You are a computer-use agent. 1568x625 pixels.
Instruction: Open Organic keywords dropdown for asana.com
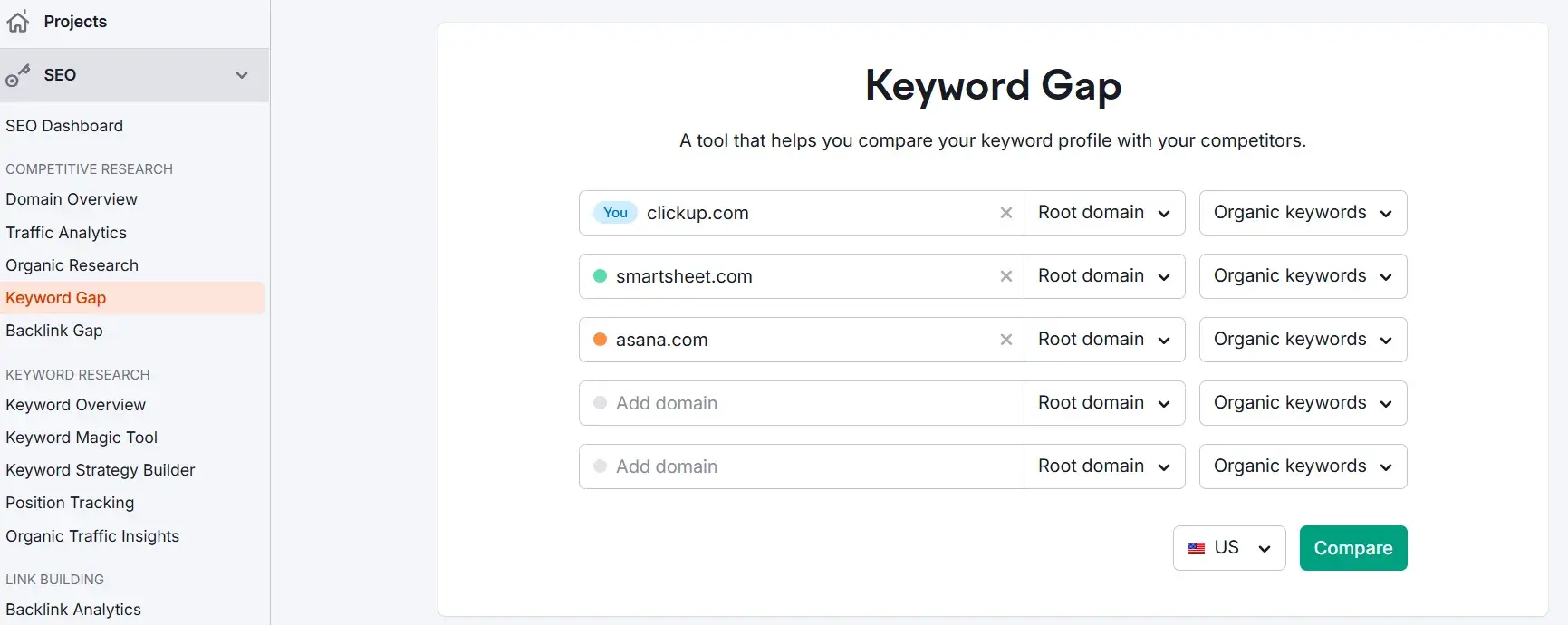[1302, 340]
